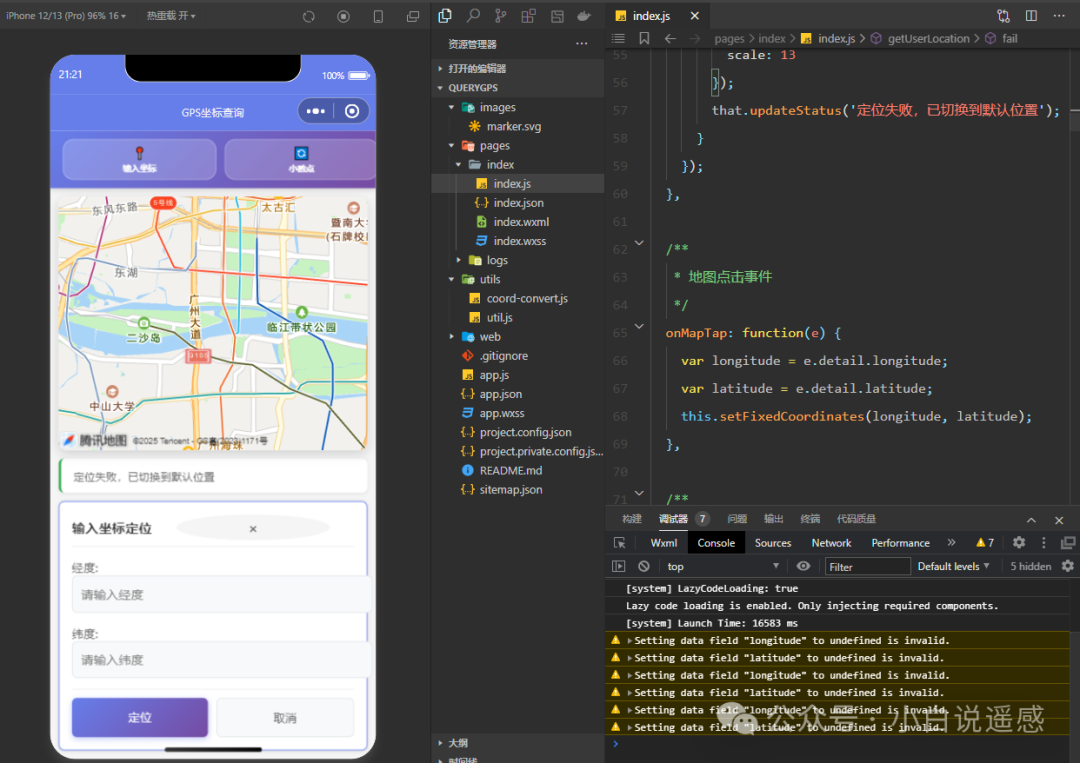The image size is (1080, 763).
Task: Open the explorer files icon
Action: point(445,15)
